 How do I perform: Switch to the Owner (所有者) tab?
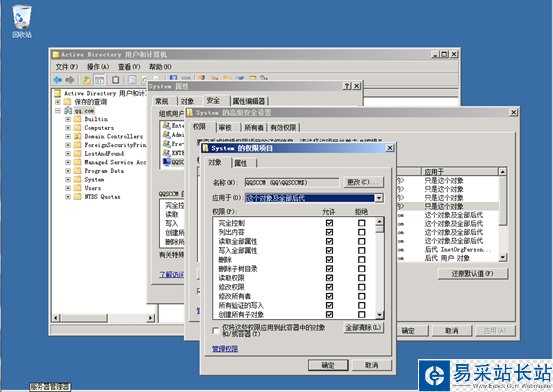(x=254, y=127)
